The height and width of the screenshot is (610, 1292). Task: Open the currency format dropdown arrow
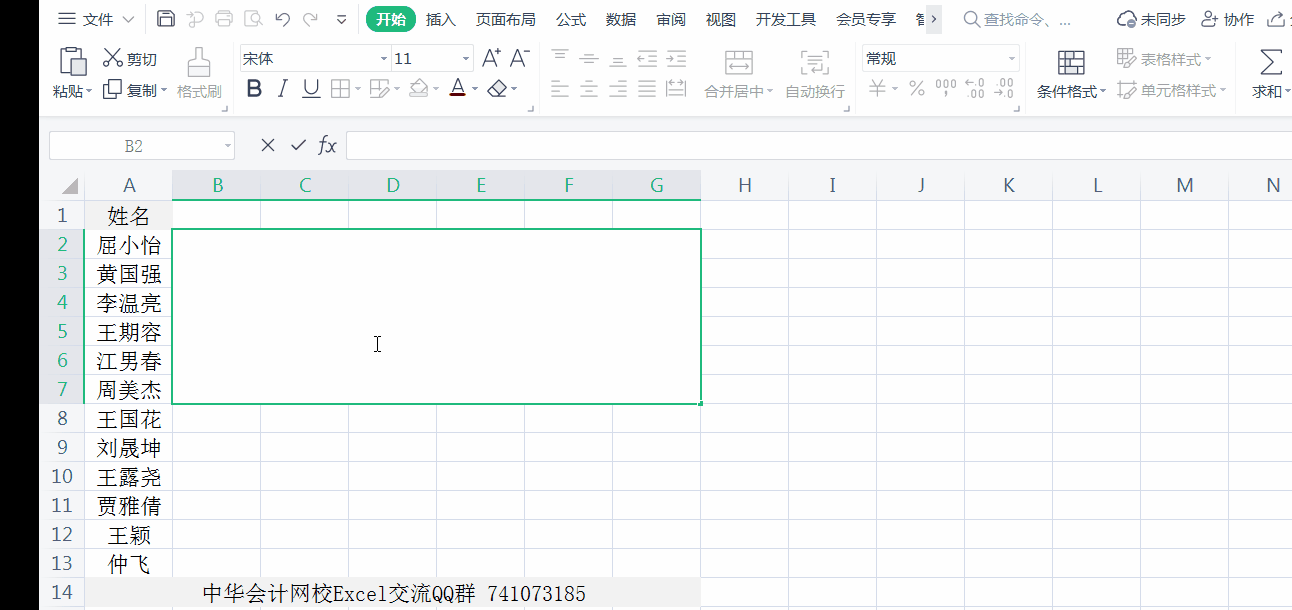(x=894, y=89)
